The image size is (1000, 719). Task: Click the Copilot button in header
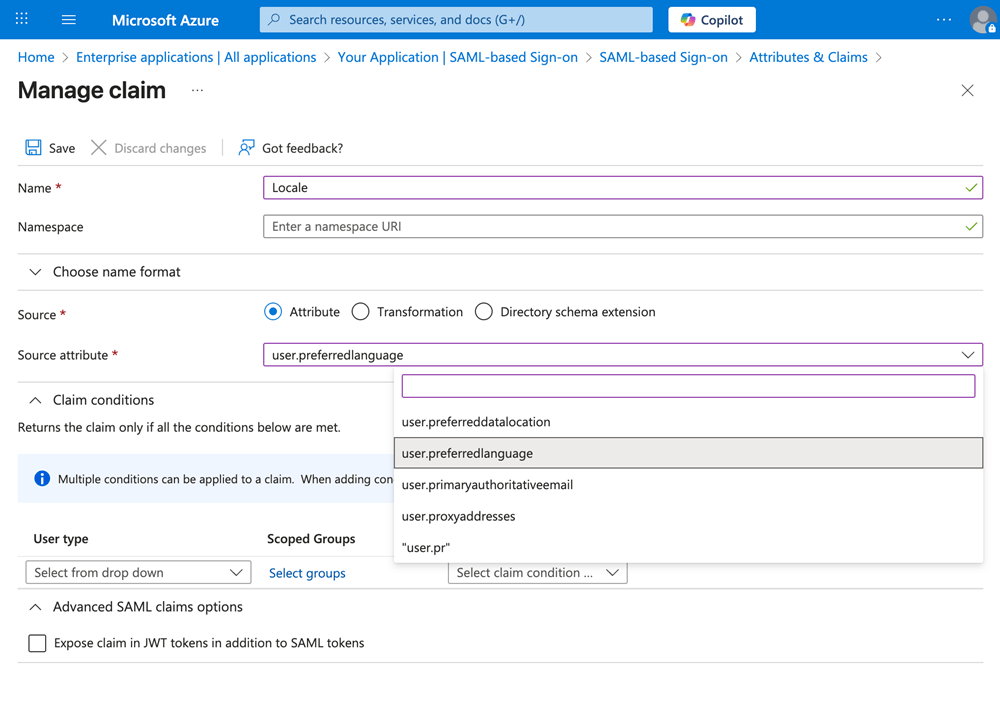point(712,19)
